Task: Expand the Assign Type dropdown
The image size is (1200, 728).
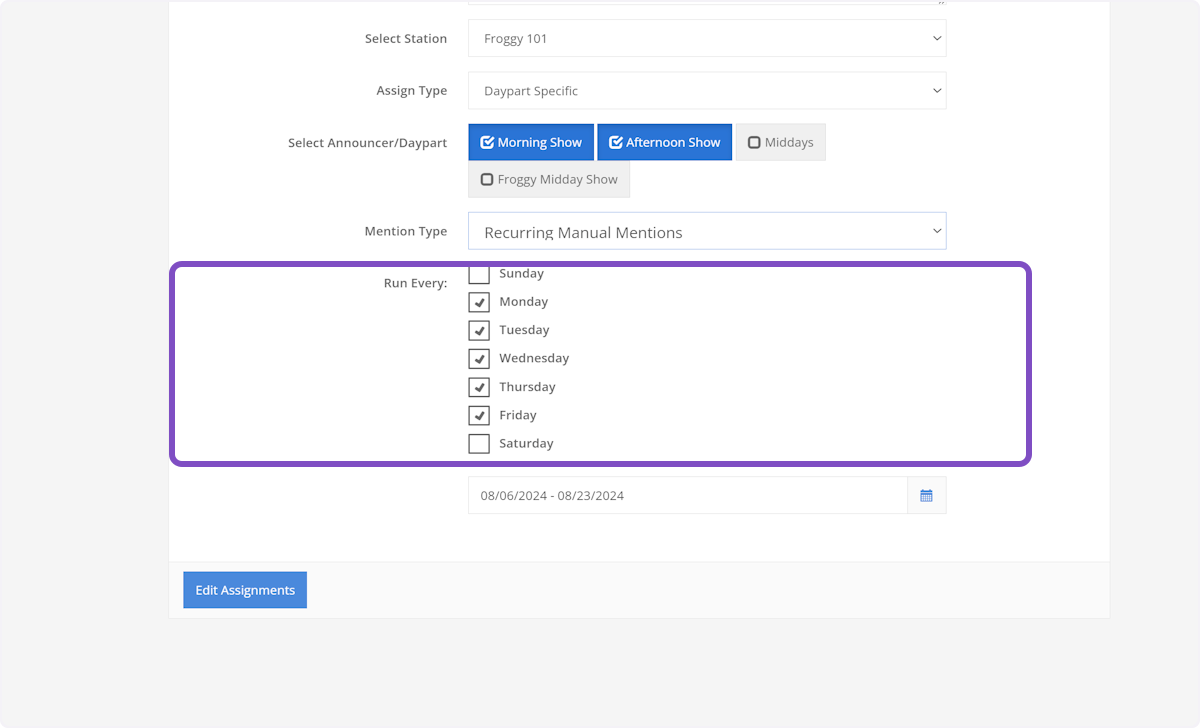Action: [706, 91]
